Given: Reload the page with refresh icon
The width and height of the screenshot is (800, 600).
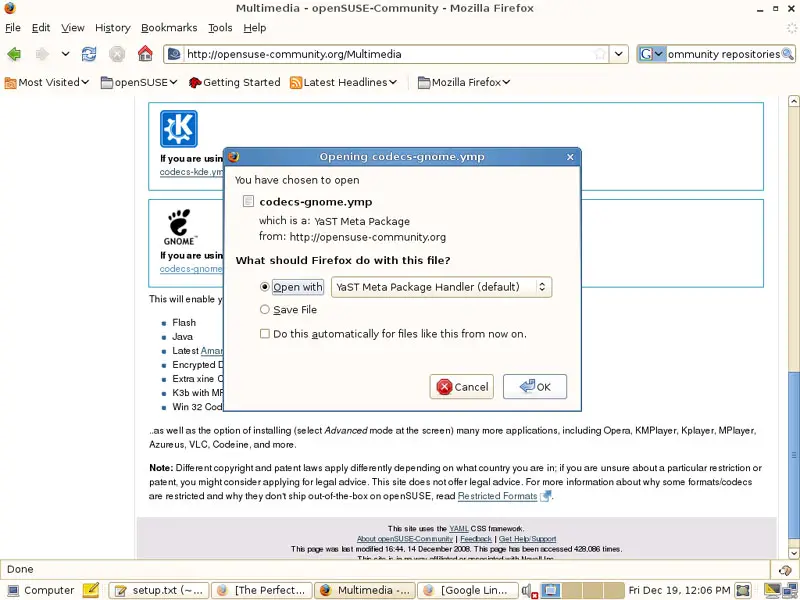Looking at the screenshot, I should click(x=89, y=54).
